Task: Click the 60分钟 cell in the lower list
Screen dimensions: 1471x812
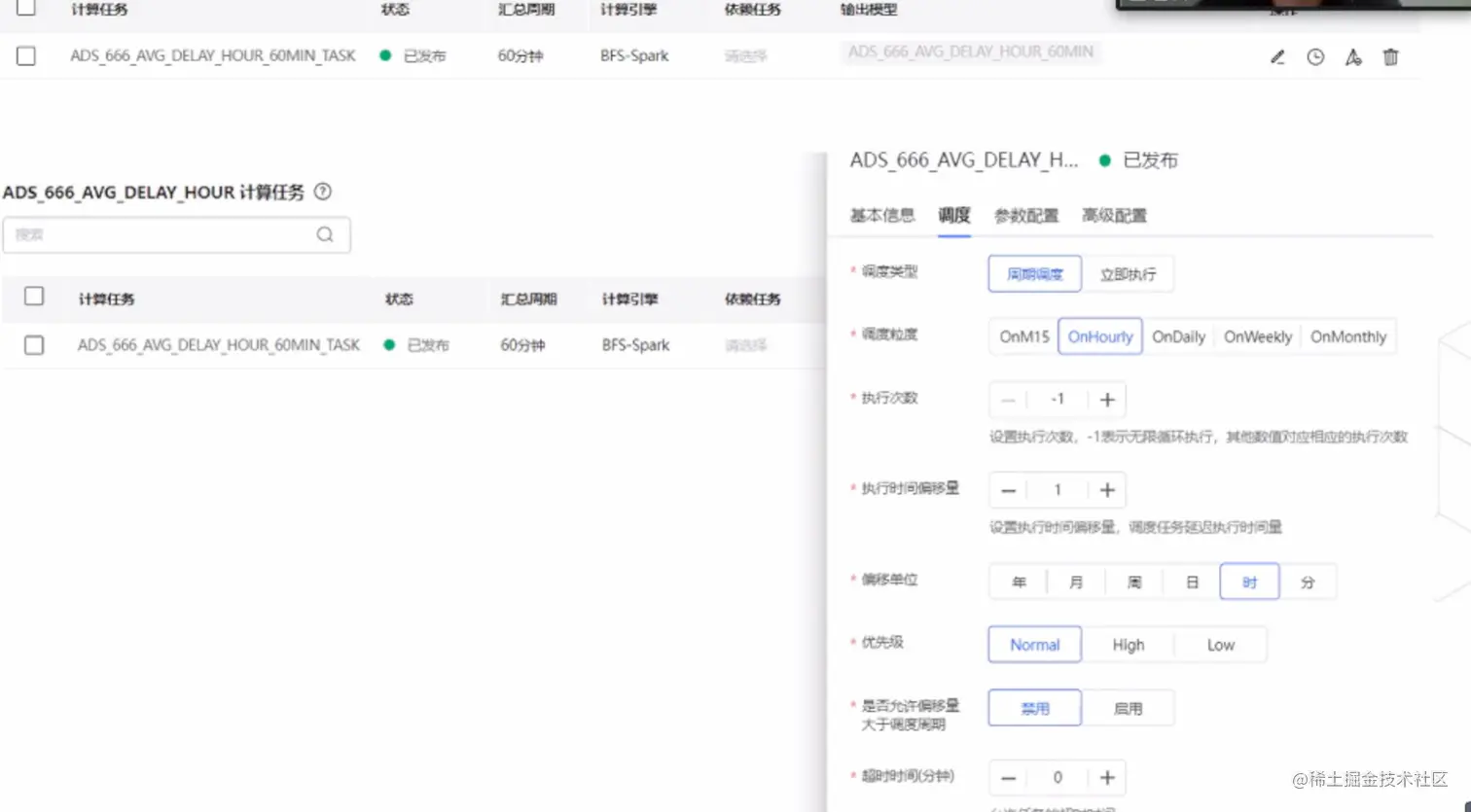Action: point(523,345)
